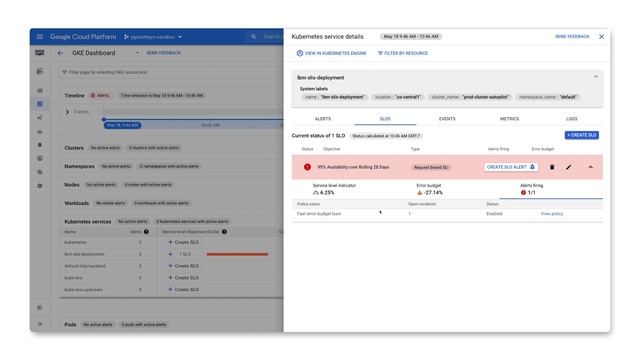Click the search magnifier icon in header
This screenshot has height=360, width=640.
(253, 37)
